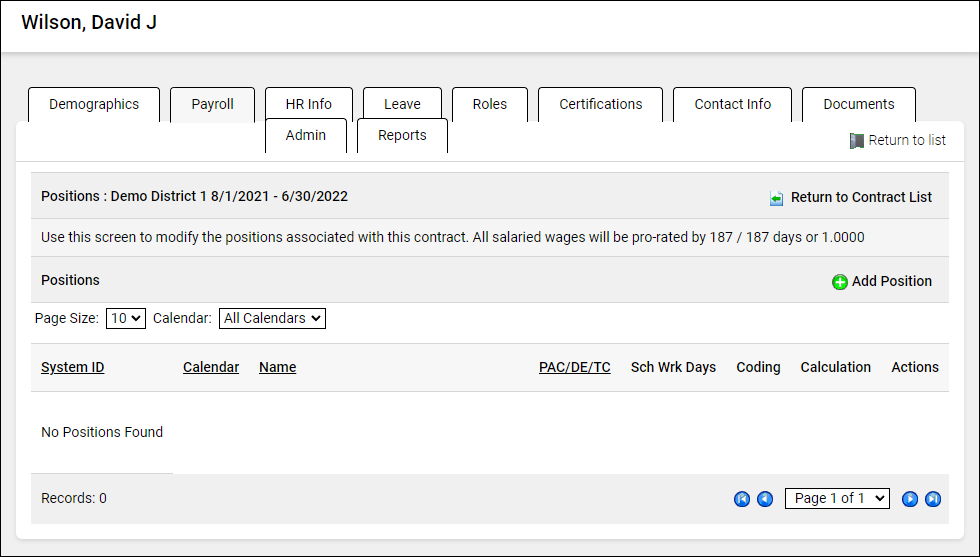Select the Leave tab
This screenshot has width=980, height=557.
click(x=402, y=104)
